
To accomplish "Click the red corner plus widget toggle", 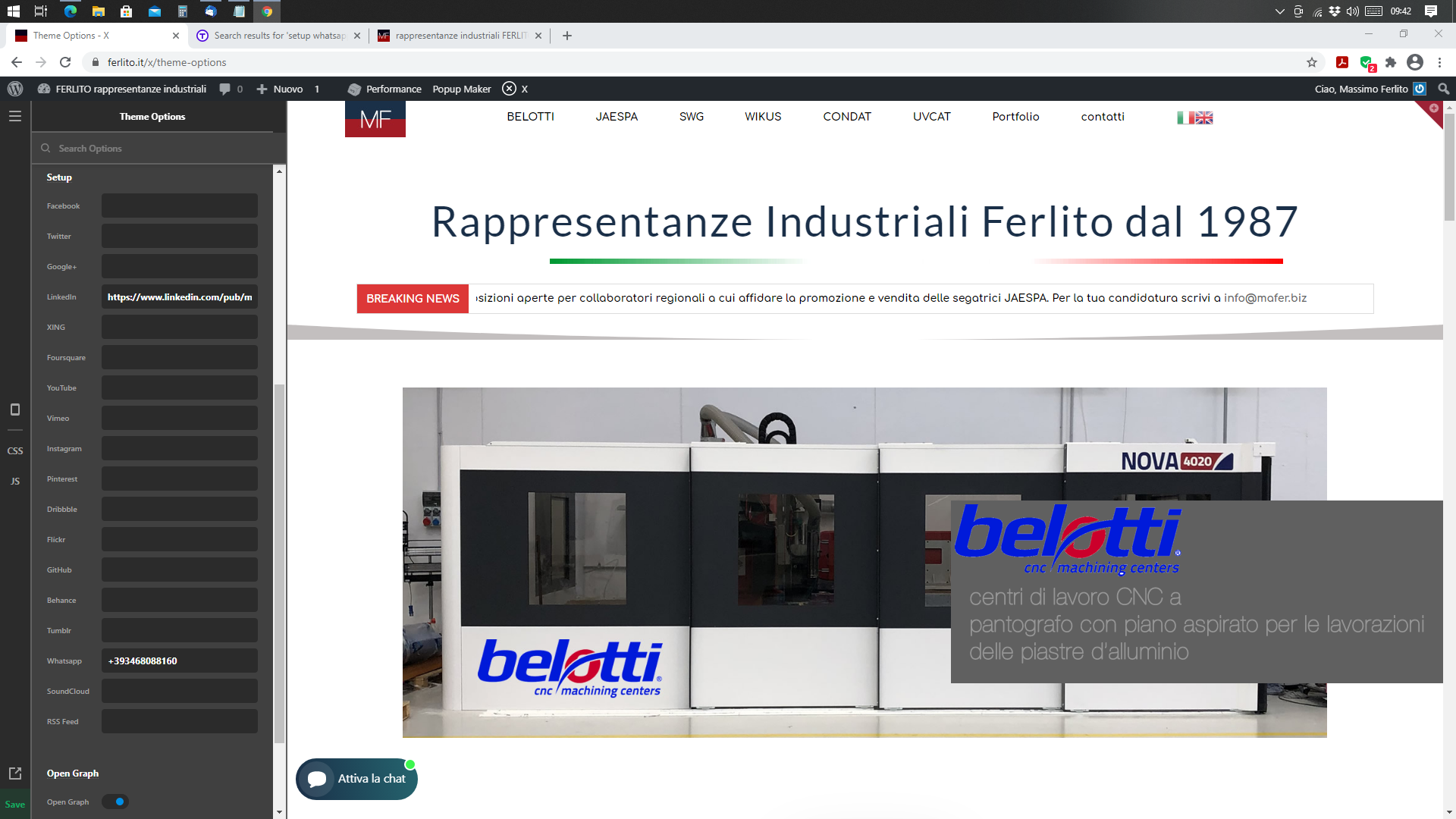I will [x=1433, y=109].
